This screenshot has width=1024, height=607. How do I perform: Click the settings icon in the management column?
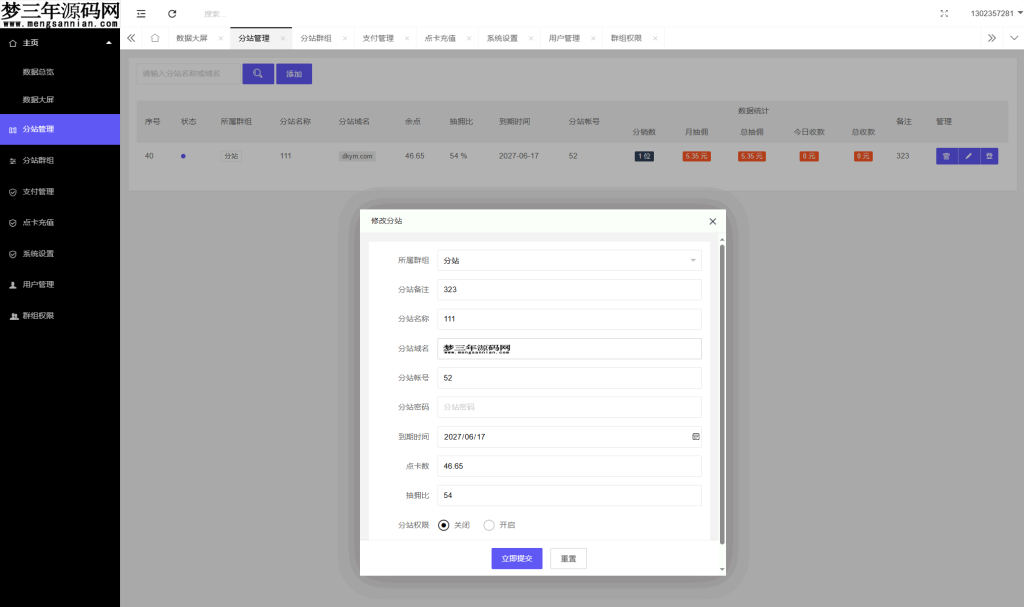(988, 156)
